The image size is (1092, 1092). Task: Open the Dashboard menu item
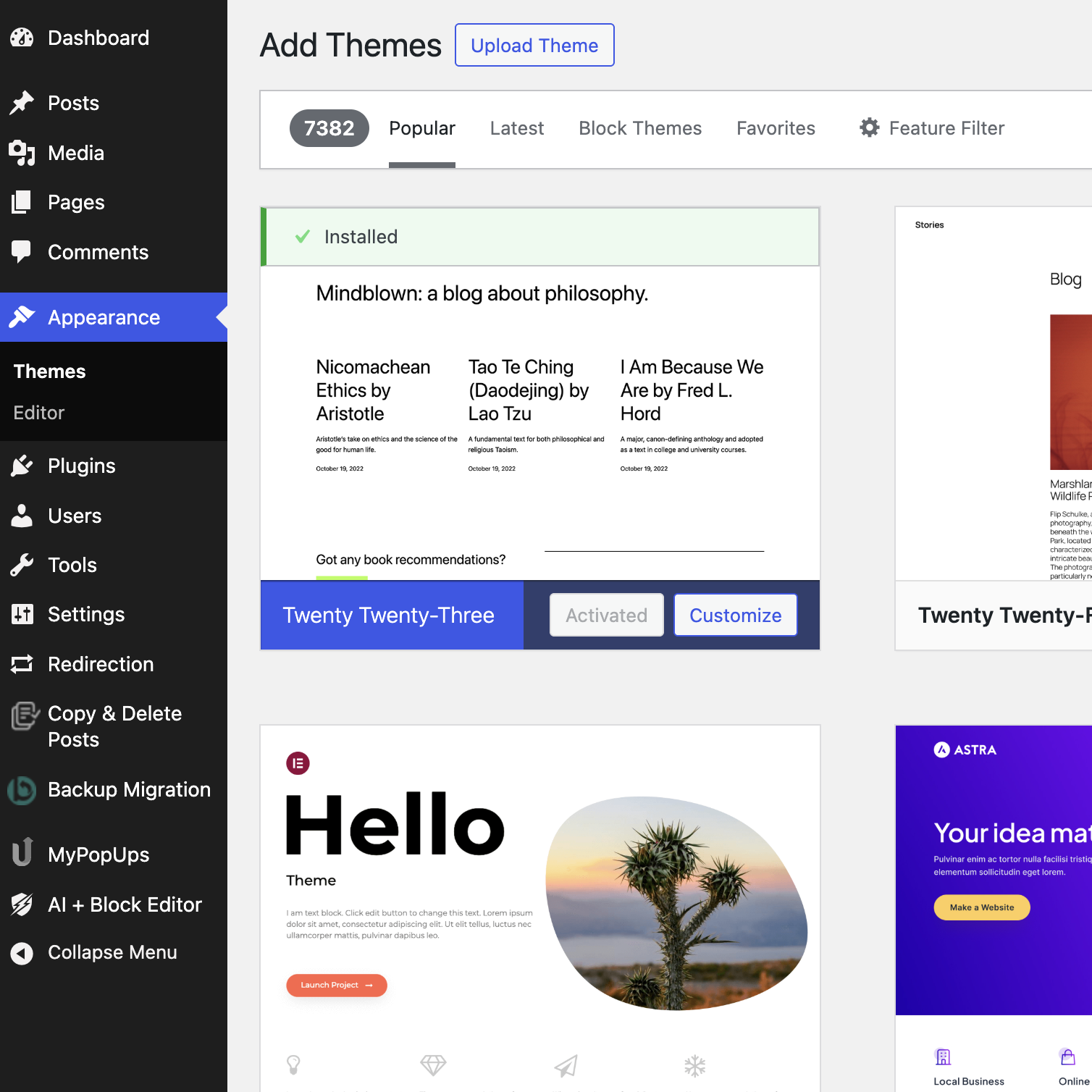[x=114, y=38]
